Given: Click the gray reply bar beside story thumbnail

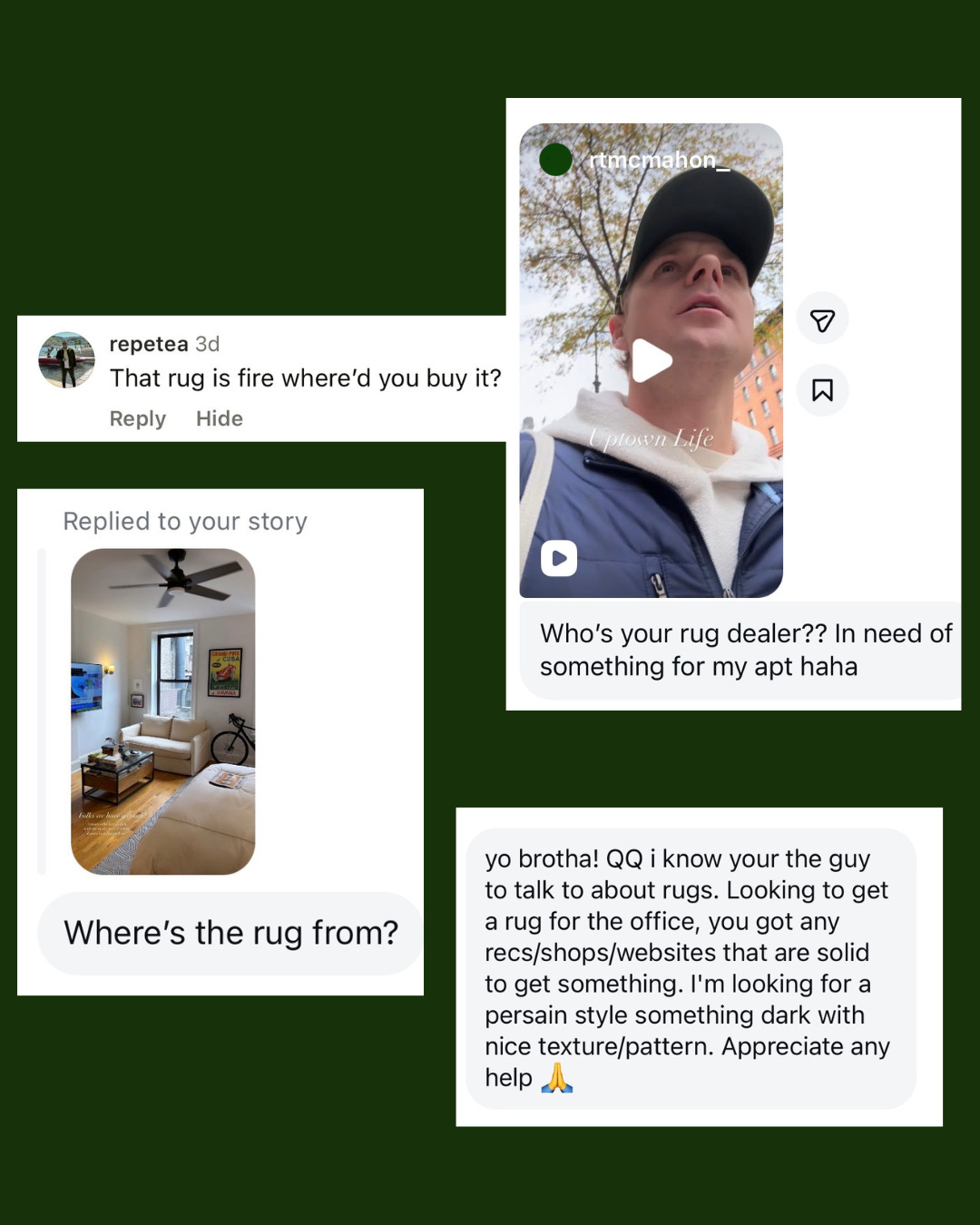Looking at the screenshot, I should pyautogui.click(x=42, y=711).
